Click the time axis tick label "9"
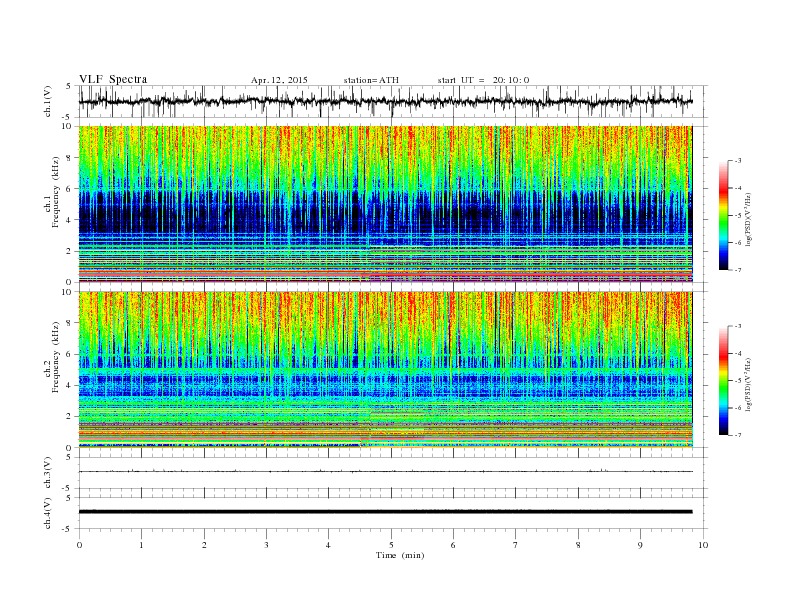 click(x=640, y=545)
